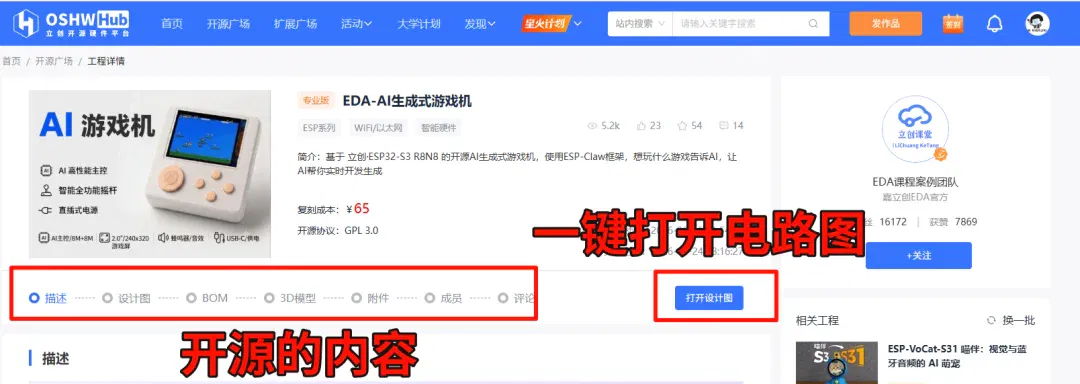The height and width of the screenshot is (384, 1080).
Task: Click the OSHWHub logo
Action: [x=71, y=23]
